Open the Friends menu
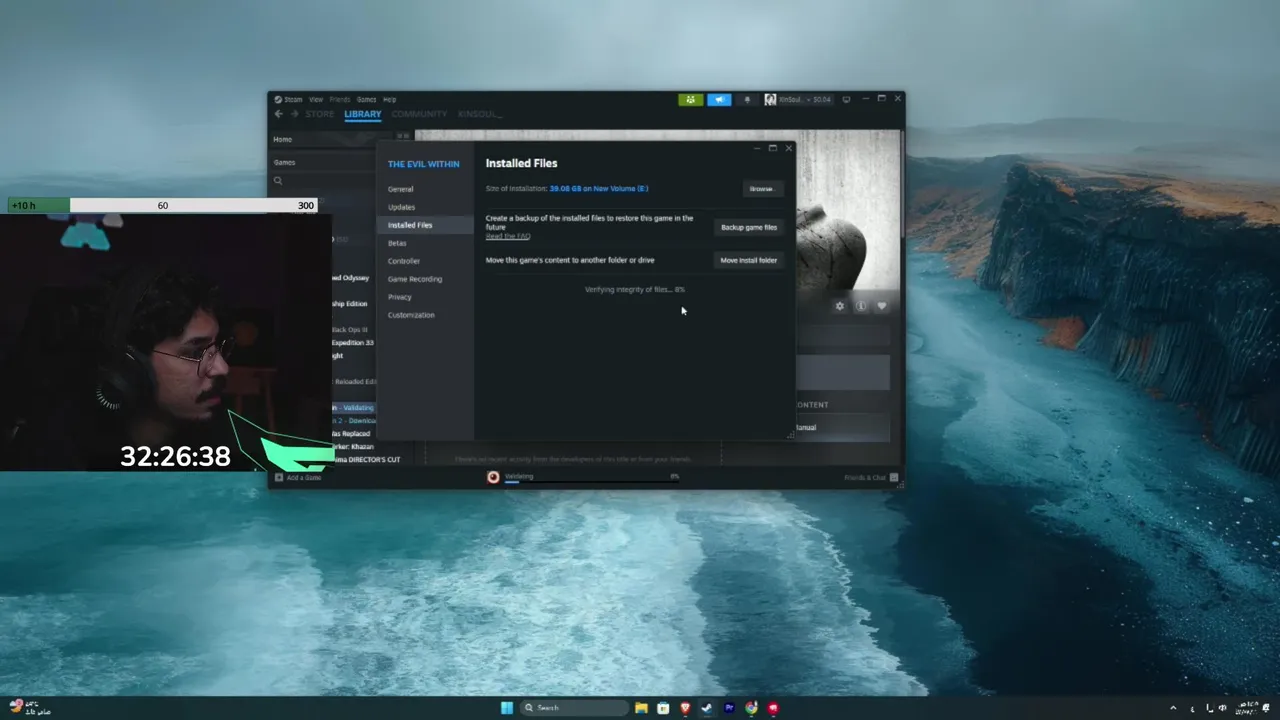The height and width of the screenshot is (720, 1280). coord(340,99)
